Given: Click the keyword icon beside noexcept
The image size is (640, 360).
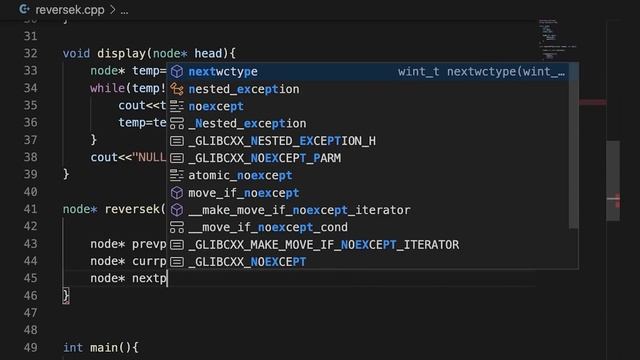Looking at the screenshot, I should point(177,106).
